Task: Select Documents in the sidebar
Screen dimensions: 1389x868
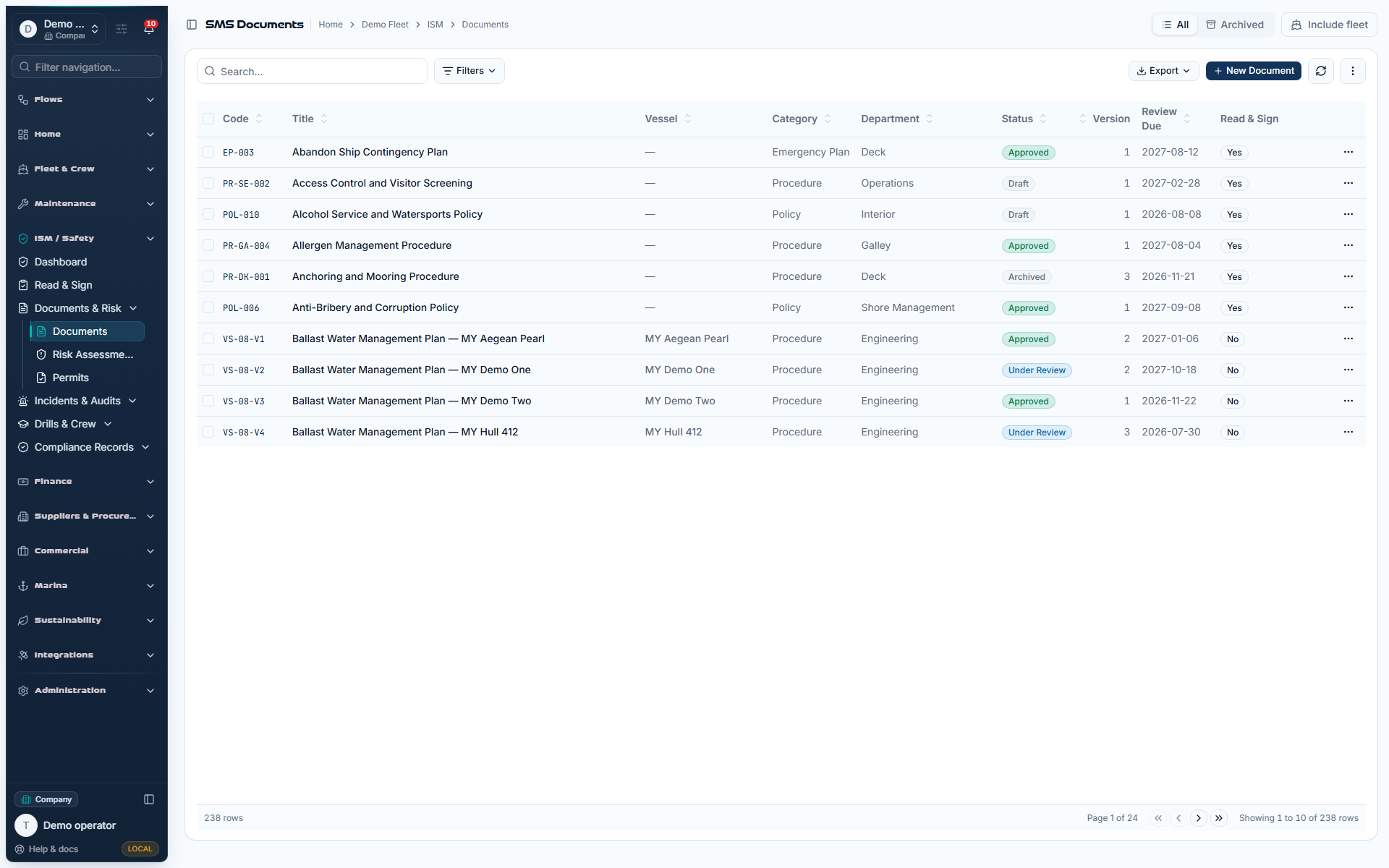Action: click(x=87, y=331)
